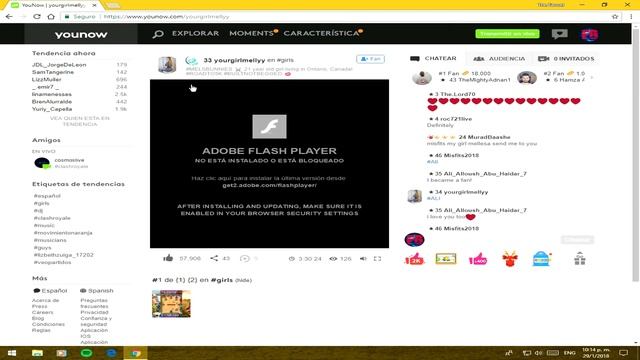Open trending user Yuriy_Capella
Screen dimensions: 640x360
point(52,109)
